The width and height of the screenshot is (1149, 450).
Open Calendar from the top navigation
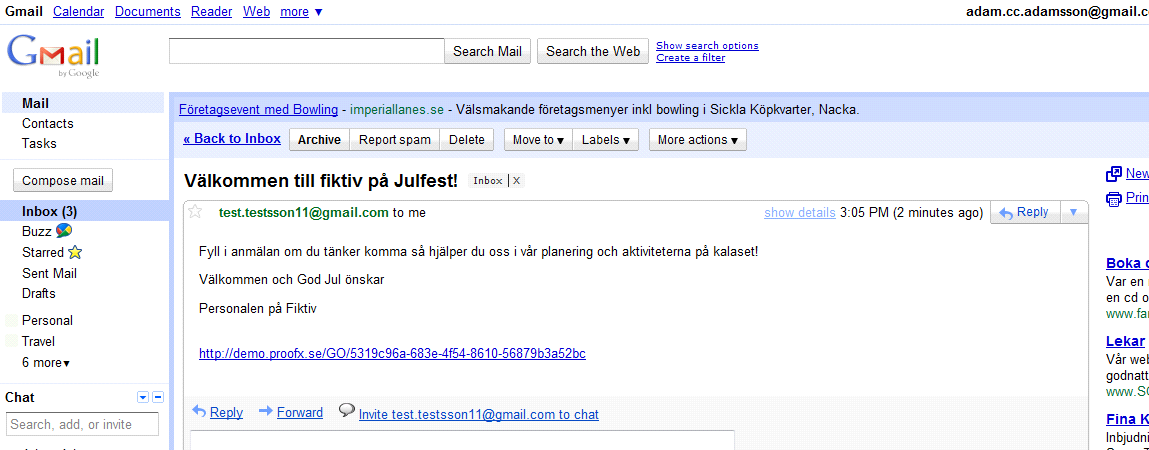pos(78,12)
